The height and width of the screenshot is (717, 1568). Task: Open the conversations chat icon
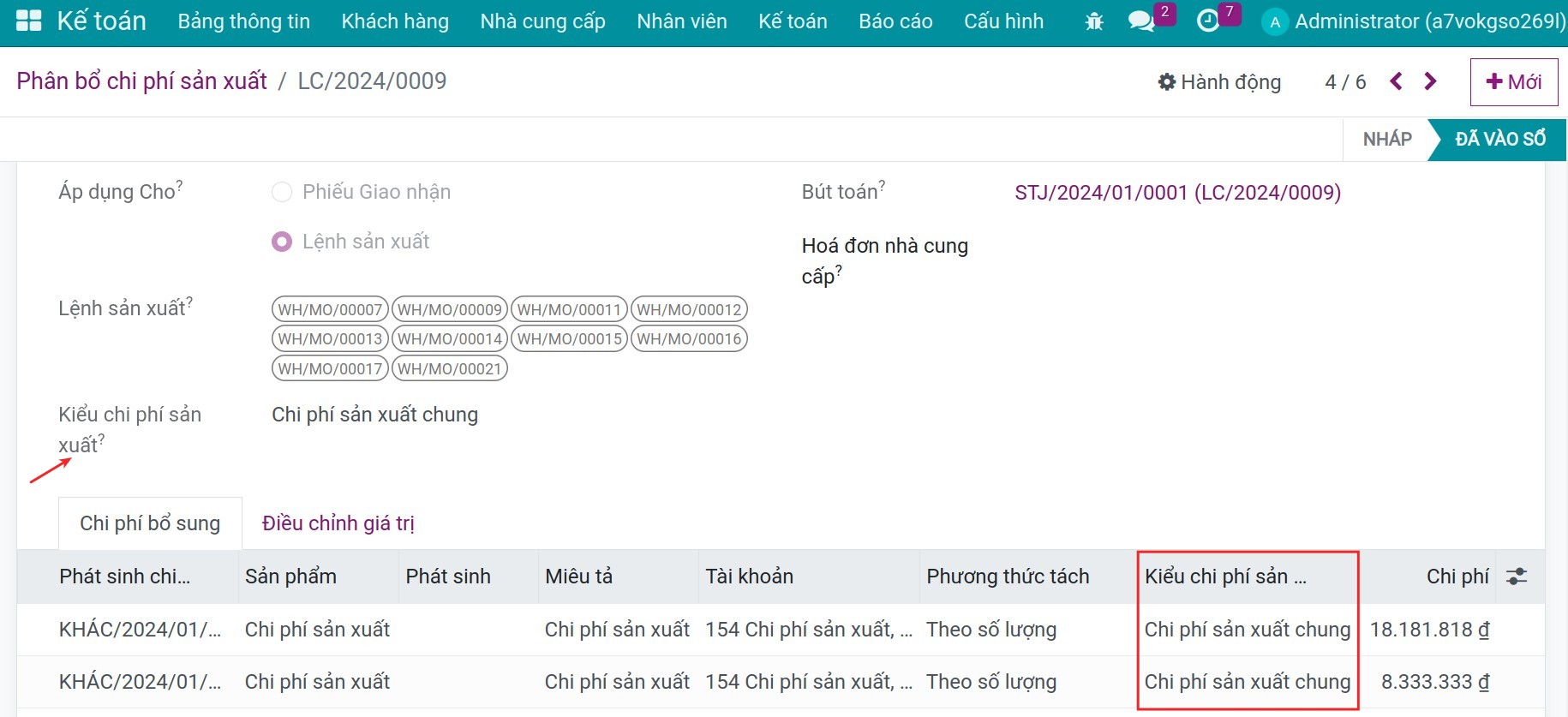[1141, 21]
